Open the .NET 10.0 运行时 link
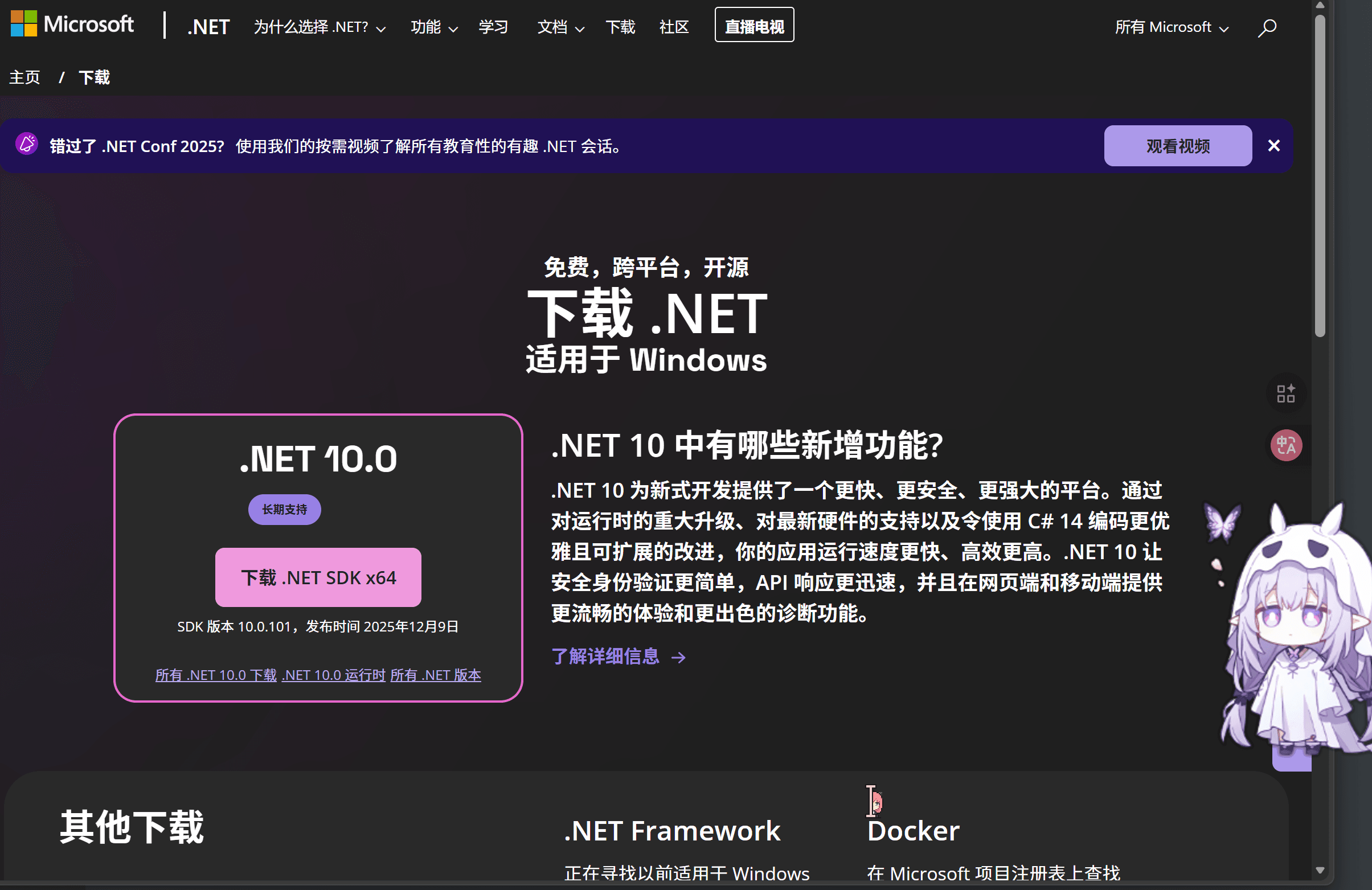 [x=333, y=675]
